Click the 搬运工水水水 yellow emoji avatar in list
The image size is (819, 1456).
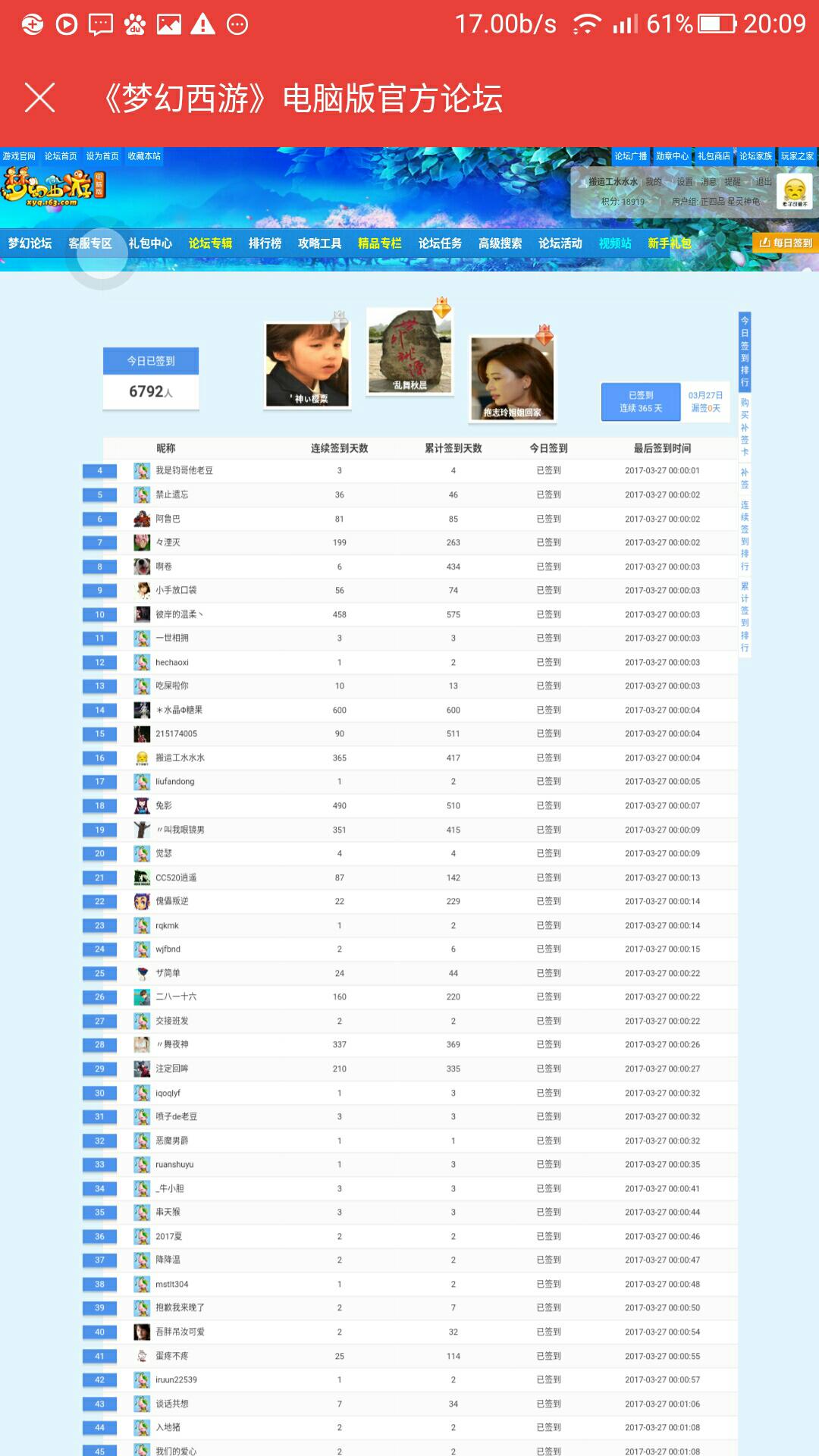click(x=142, y=758)
